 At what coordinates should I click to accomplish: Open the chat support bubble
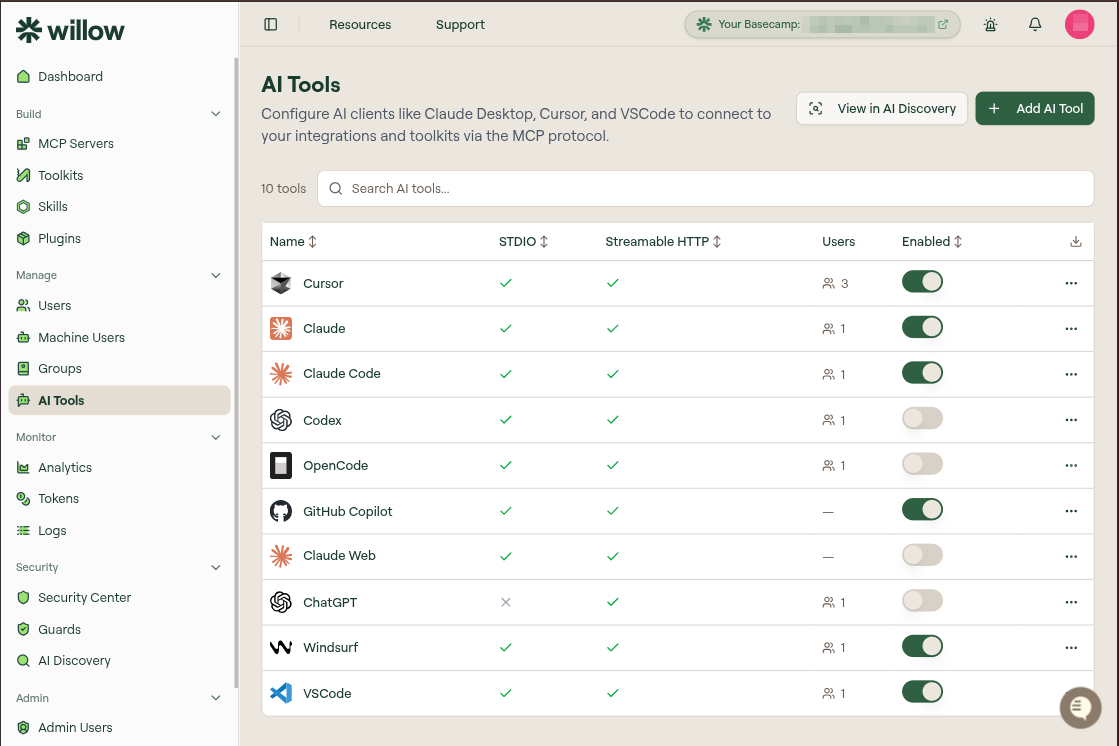click(1080, 707)
